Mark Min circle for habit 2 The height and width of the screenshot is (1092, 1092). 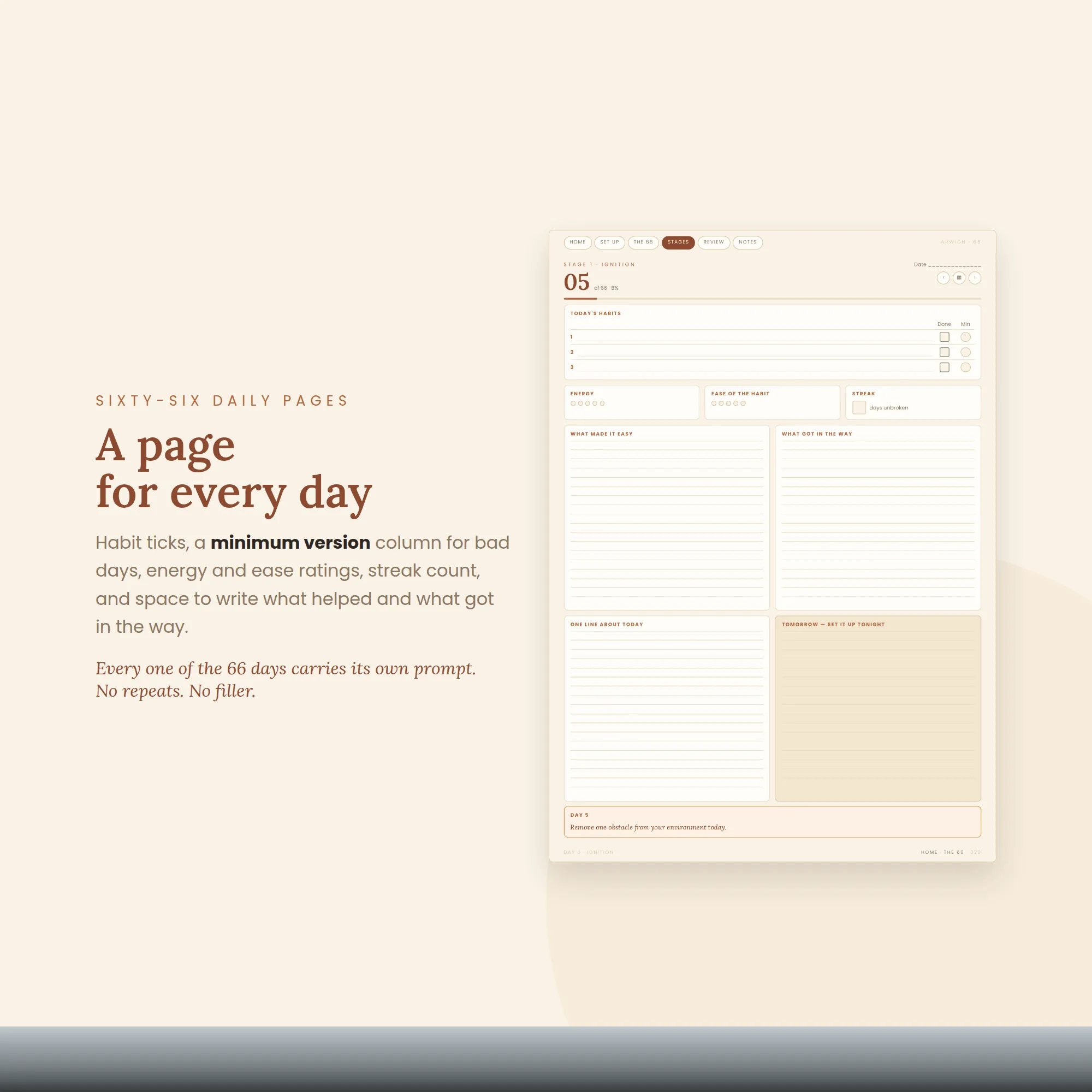pos(965,352)
